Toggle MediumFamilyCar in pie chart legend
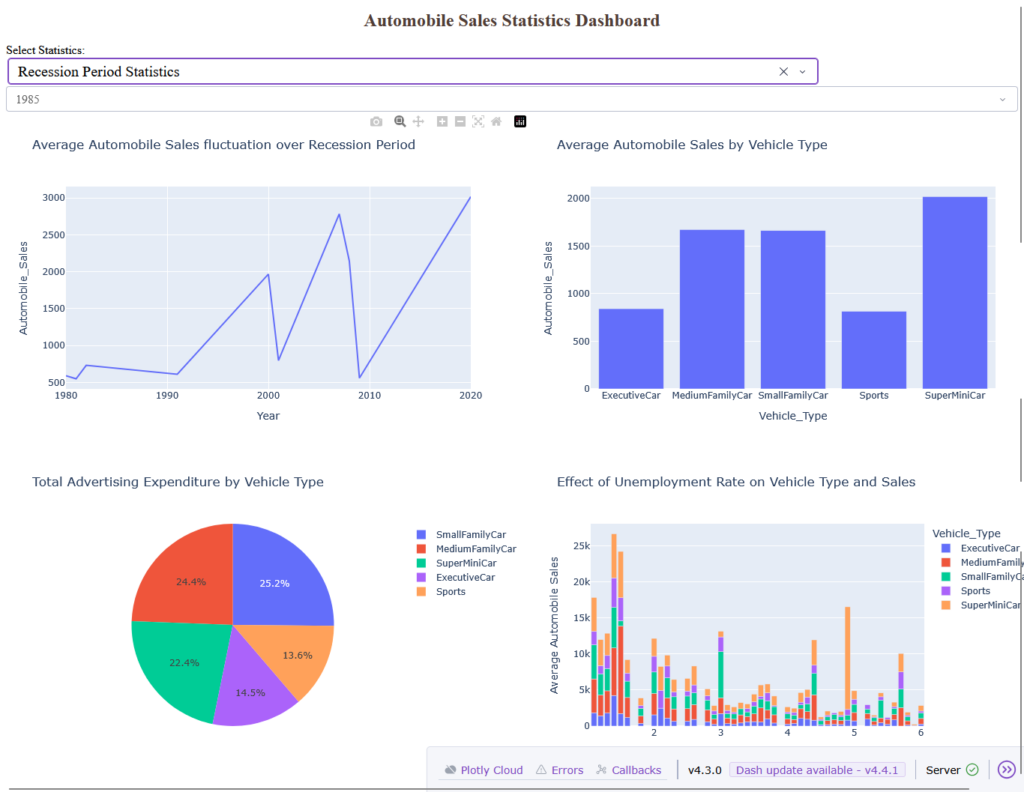The width and height of the screenshot is (1024, 792). coord(466,549)
